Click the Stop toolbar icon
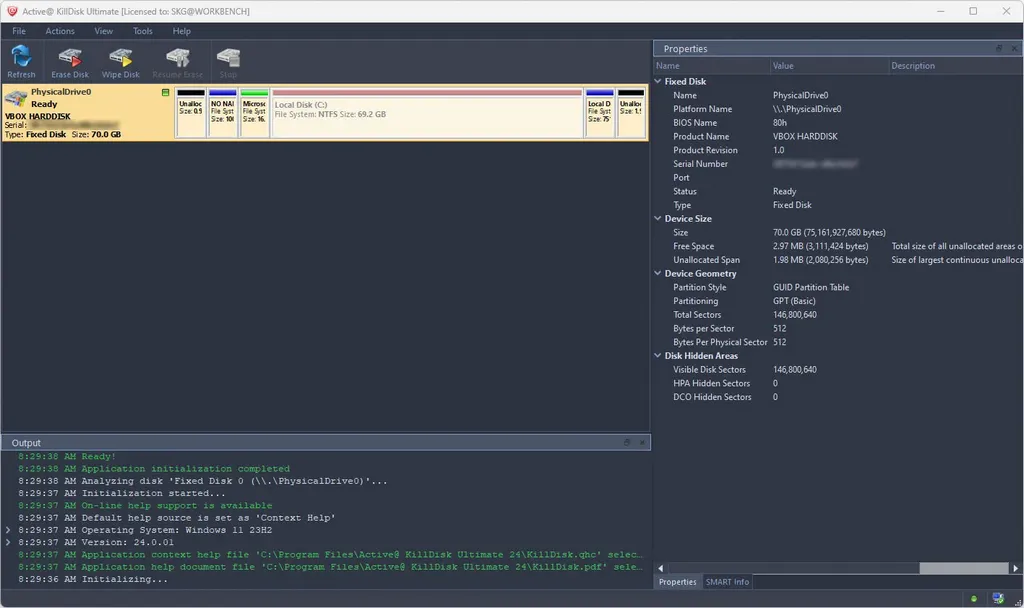The height and width of the screenshot is (608, 1024). click(x=228, y=62)
